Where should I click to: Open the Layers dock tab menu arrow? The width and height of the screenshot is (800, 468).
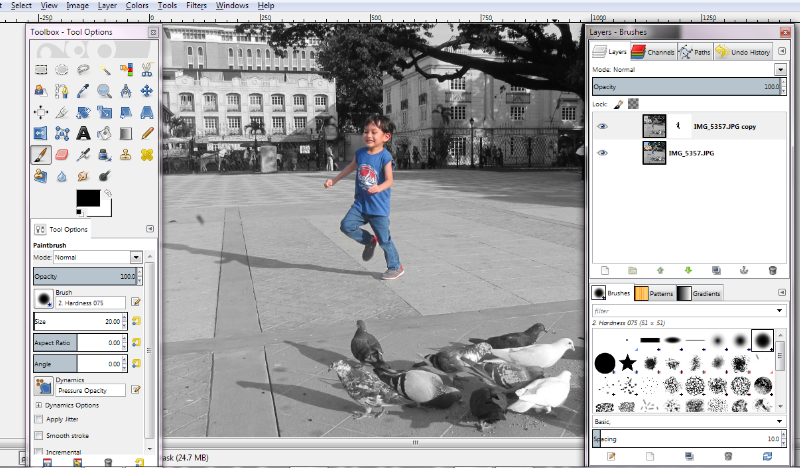[782, 51]
